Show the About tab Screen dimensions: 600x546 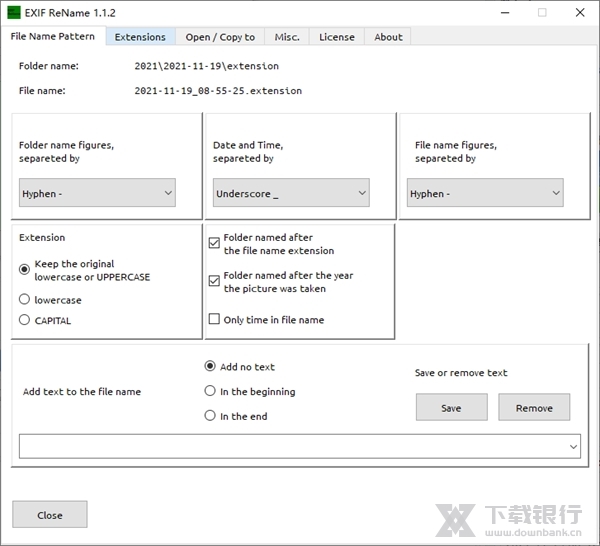point(388,37)
